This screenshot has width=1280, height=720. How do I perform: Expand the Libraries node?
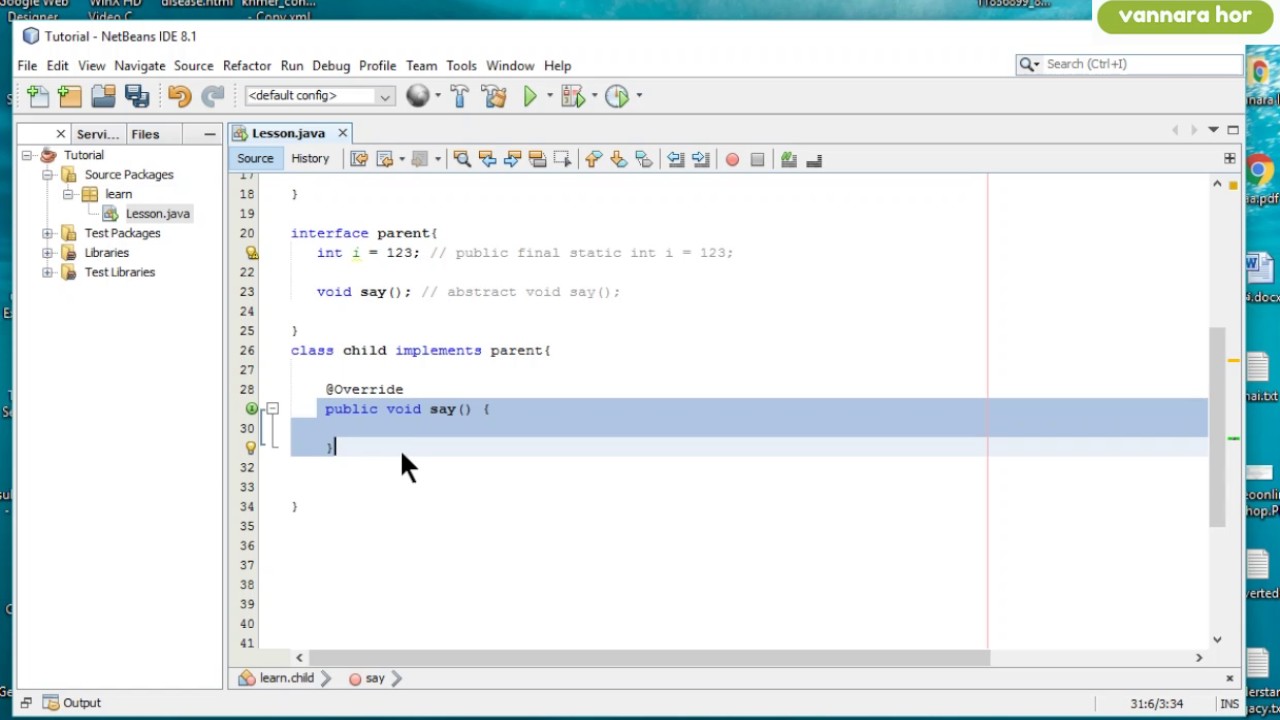(x=47, y=252)
